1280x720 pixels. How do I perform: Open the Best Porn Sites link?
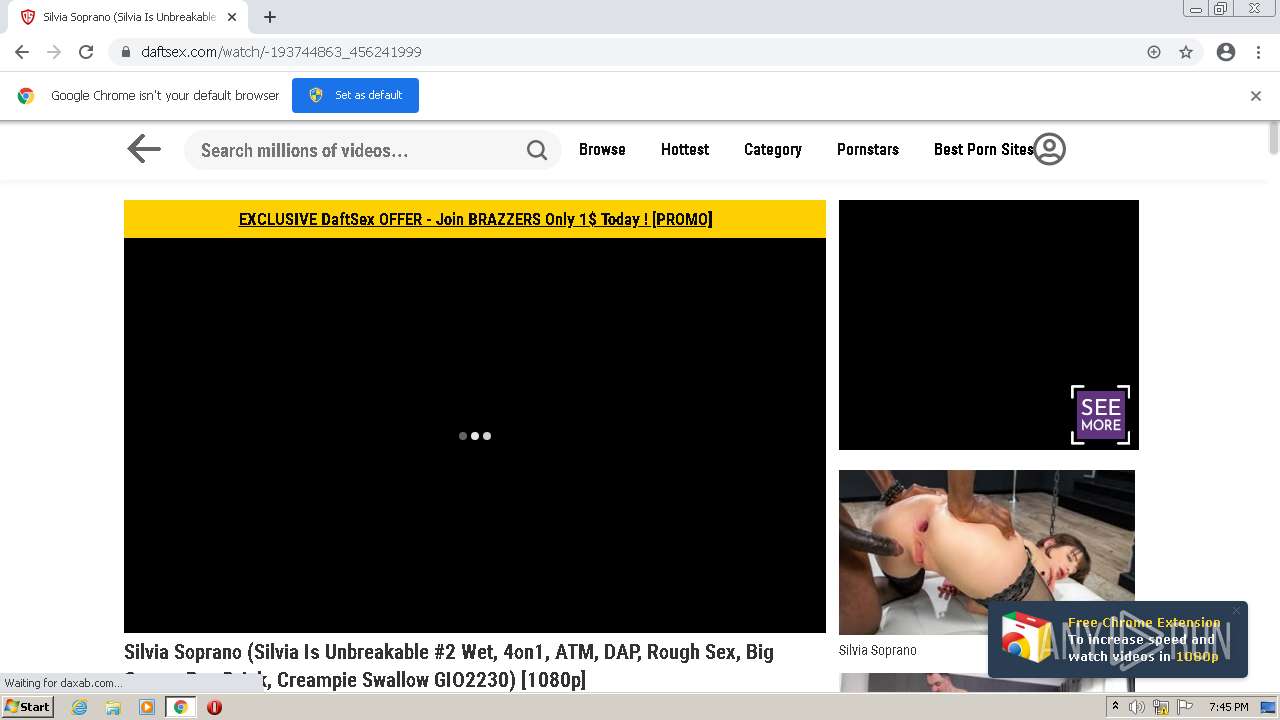coord(983,149)
